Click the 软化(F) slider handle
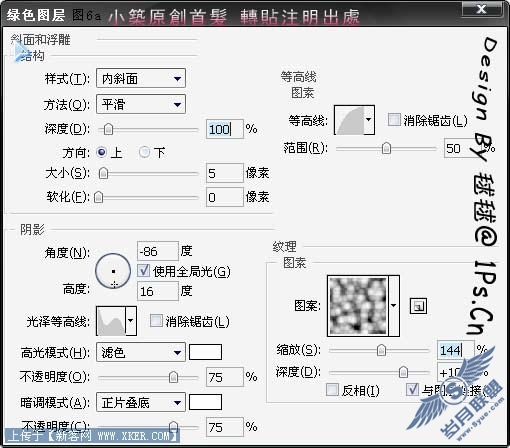Image resolution: width=510 pixels, height=448 pixels. point(98,197)
